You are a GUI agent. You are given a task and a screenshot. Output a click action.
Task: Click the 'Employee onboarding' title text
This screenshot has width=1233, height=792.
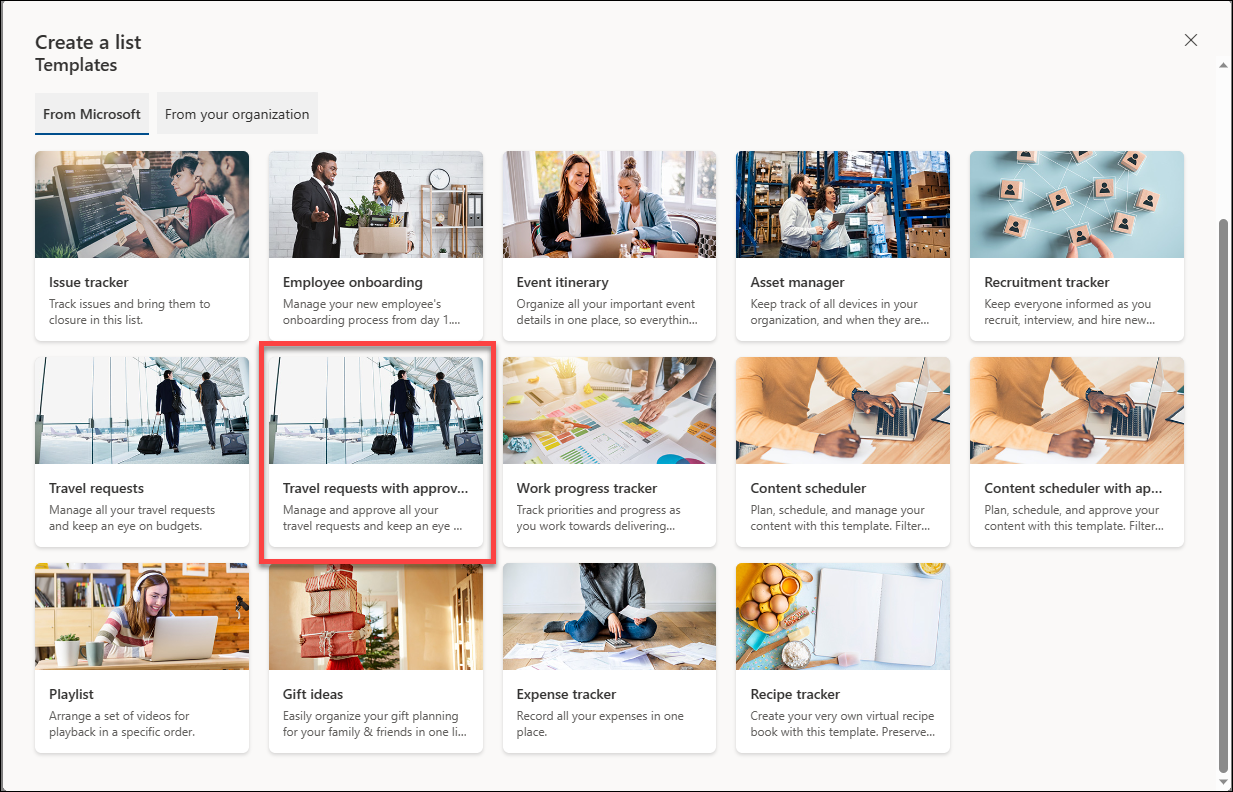(353, 282)
